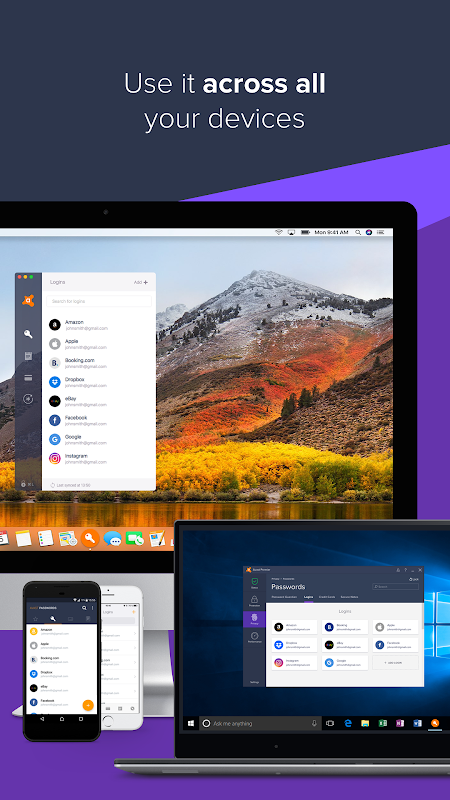Click the Last synced status on Mac app
Image resolution: width=450 pixels, height=800 pixels.
pyautogui.click(x=70, y=485)
